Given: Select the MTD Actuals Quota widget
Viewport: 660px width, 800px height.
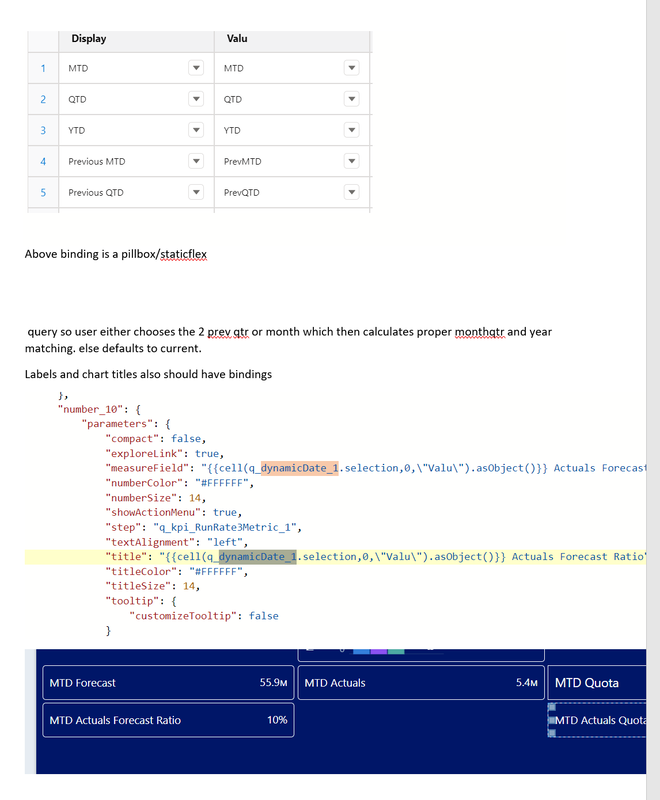Looking at the screenshot, I should (598, 720).
